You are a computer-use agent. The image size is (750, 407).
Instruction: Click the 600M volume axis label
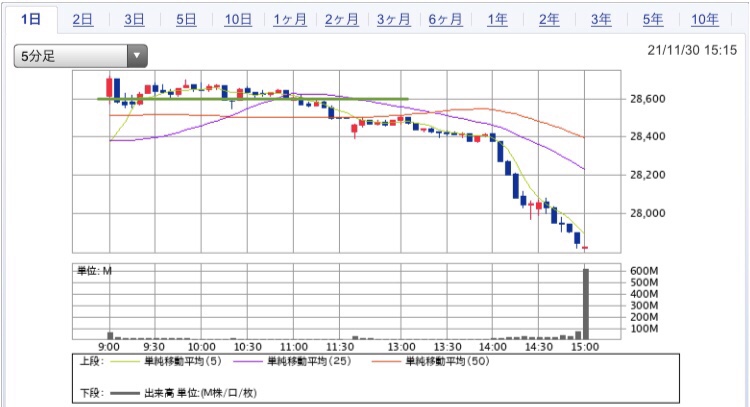coord(644,271)
